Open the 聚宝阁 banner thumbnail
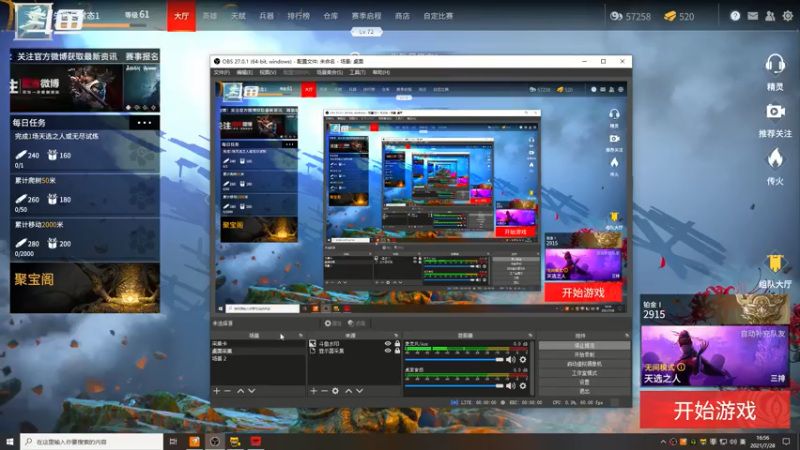Screen dimensions: 800x450 point(85,288)
